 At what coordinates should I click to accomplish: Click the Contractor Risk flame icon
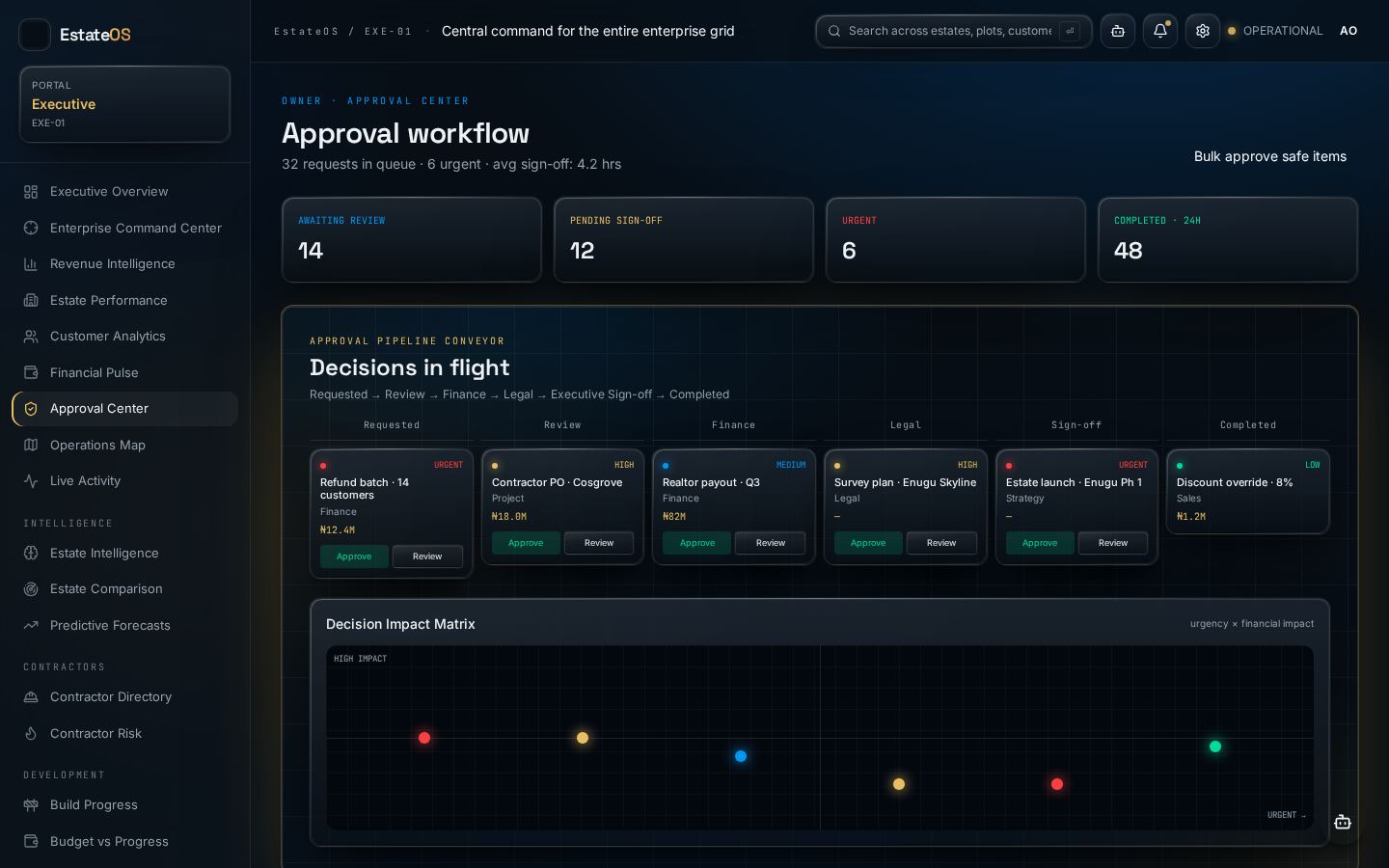pyautogui.click(x=31, y=733)
